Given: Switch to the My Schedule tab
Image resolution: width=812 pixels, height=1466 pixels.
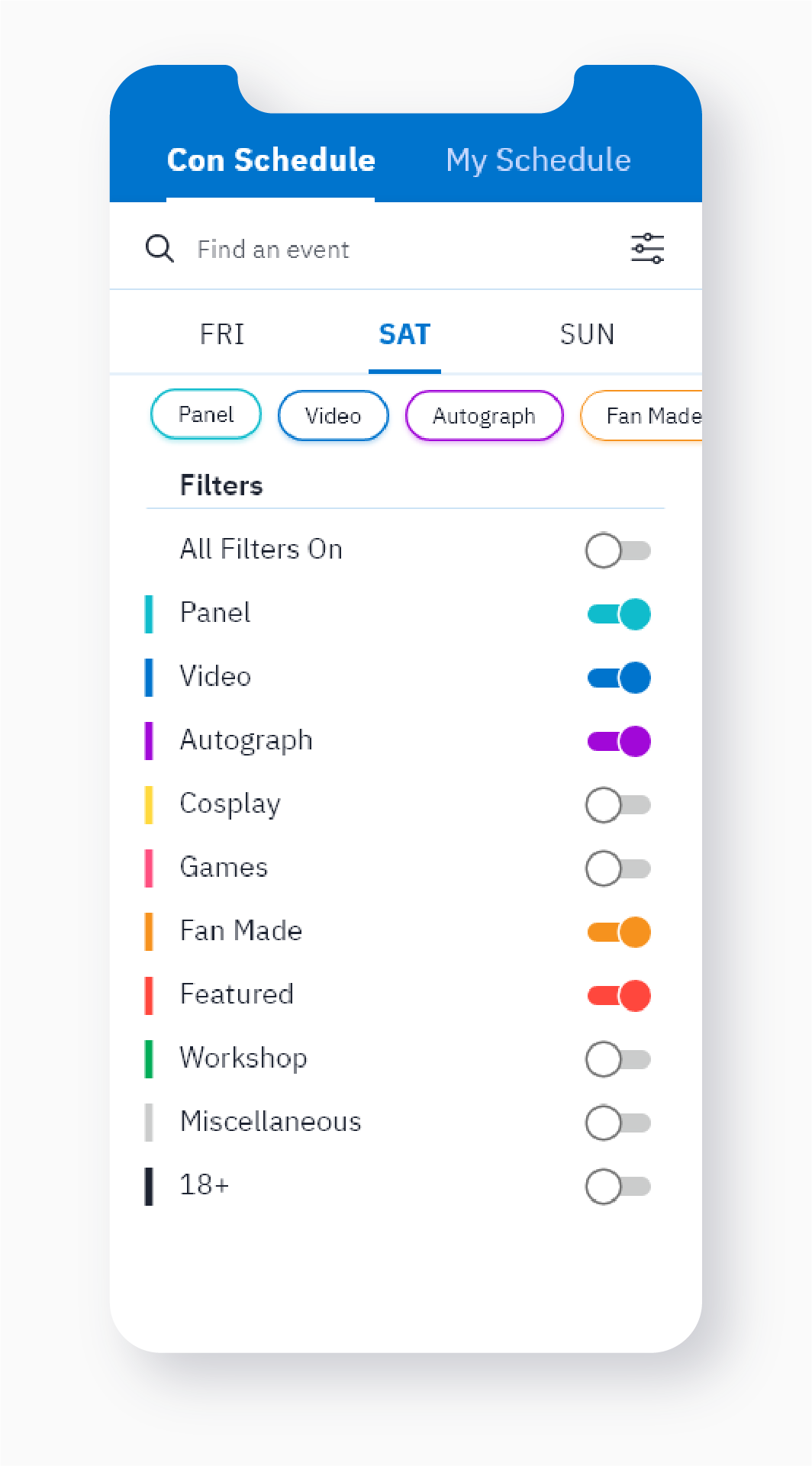Looking at the screenshot, I should point(538,160).
